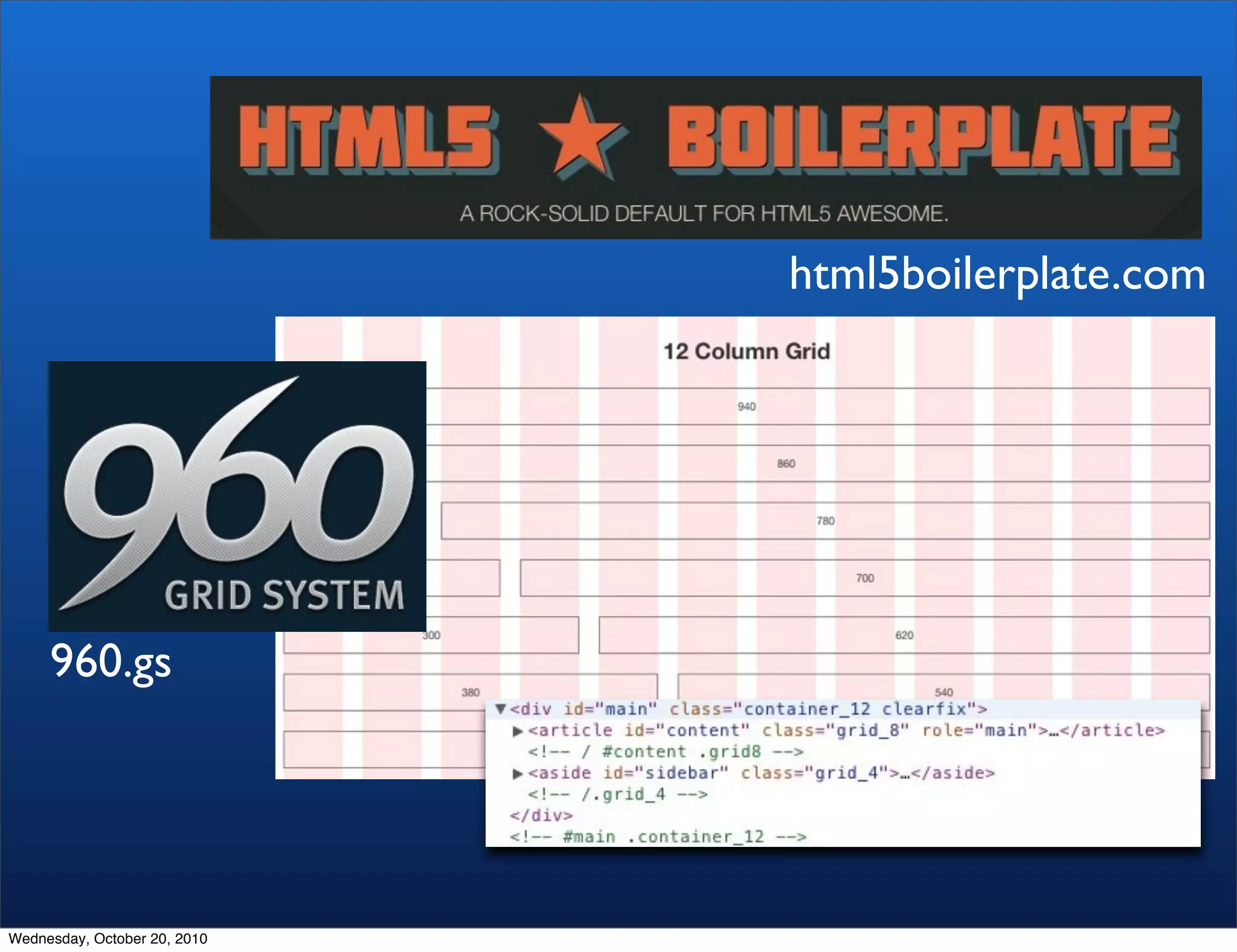Click the "GRID SYSTEM" text in logo

[x=284, y=595]
